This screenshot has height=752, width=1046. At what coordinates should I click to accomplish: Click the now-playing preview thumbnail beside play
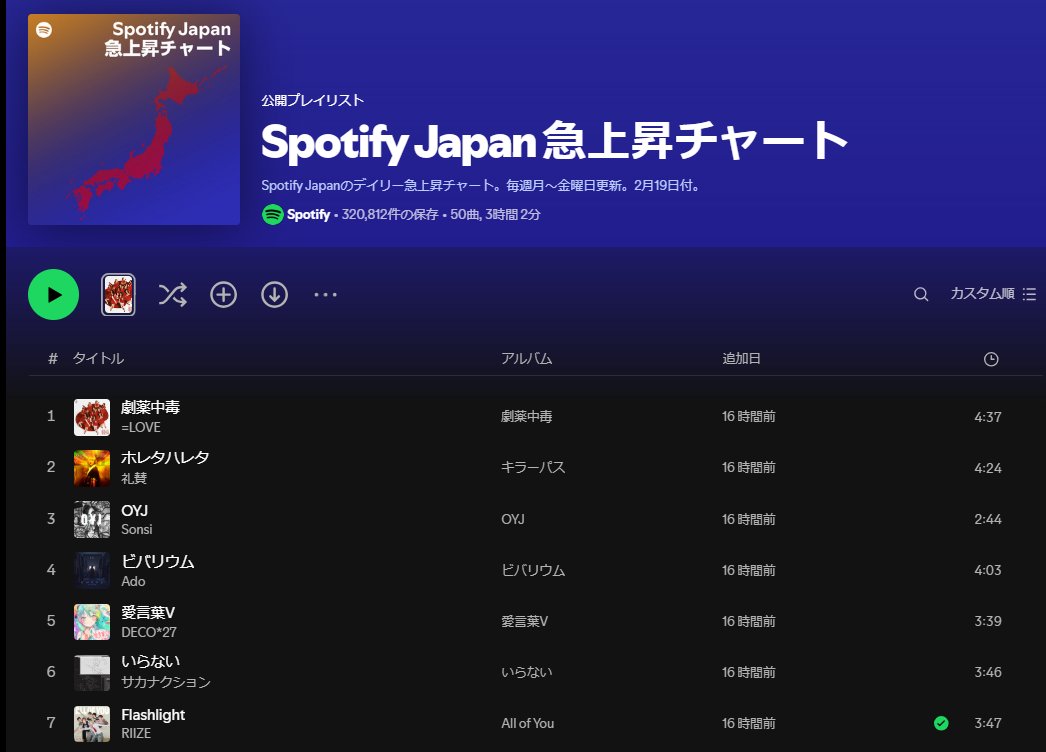tap(118, 294)
